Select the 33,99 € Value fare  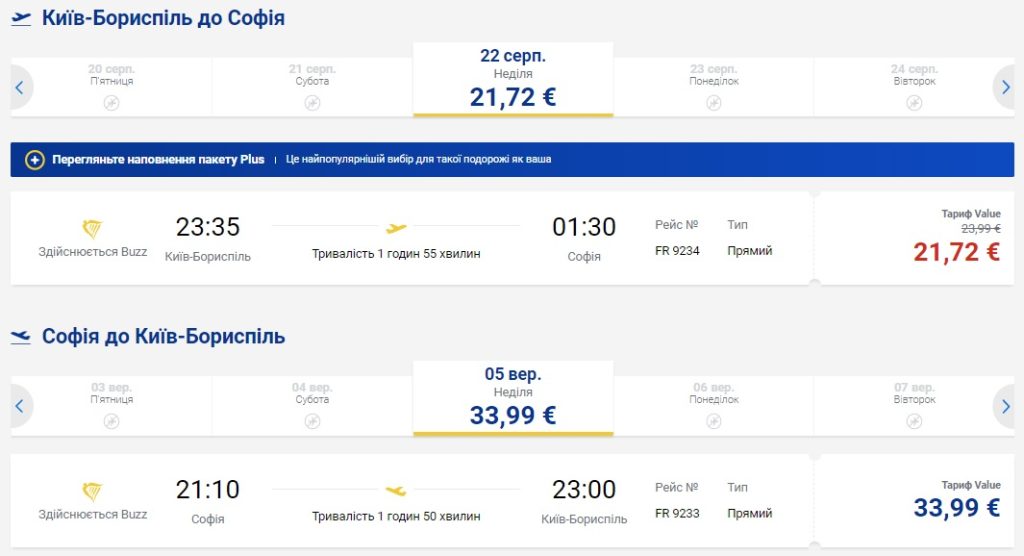pos(956,508)
